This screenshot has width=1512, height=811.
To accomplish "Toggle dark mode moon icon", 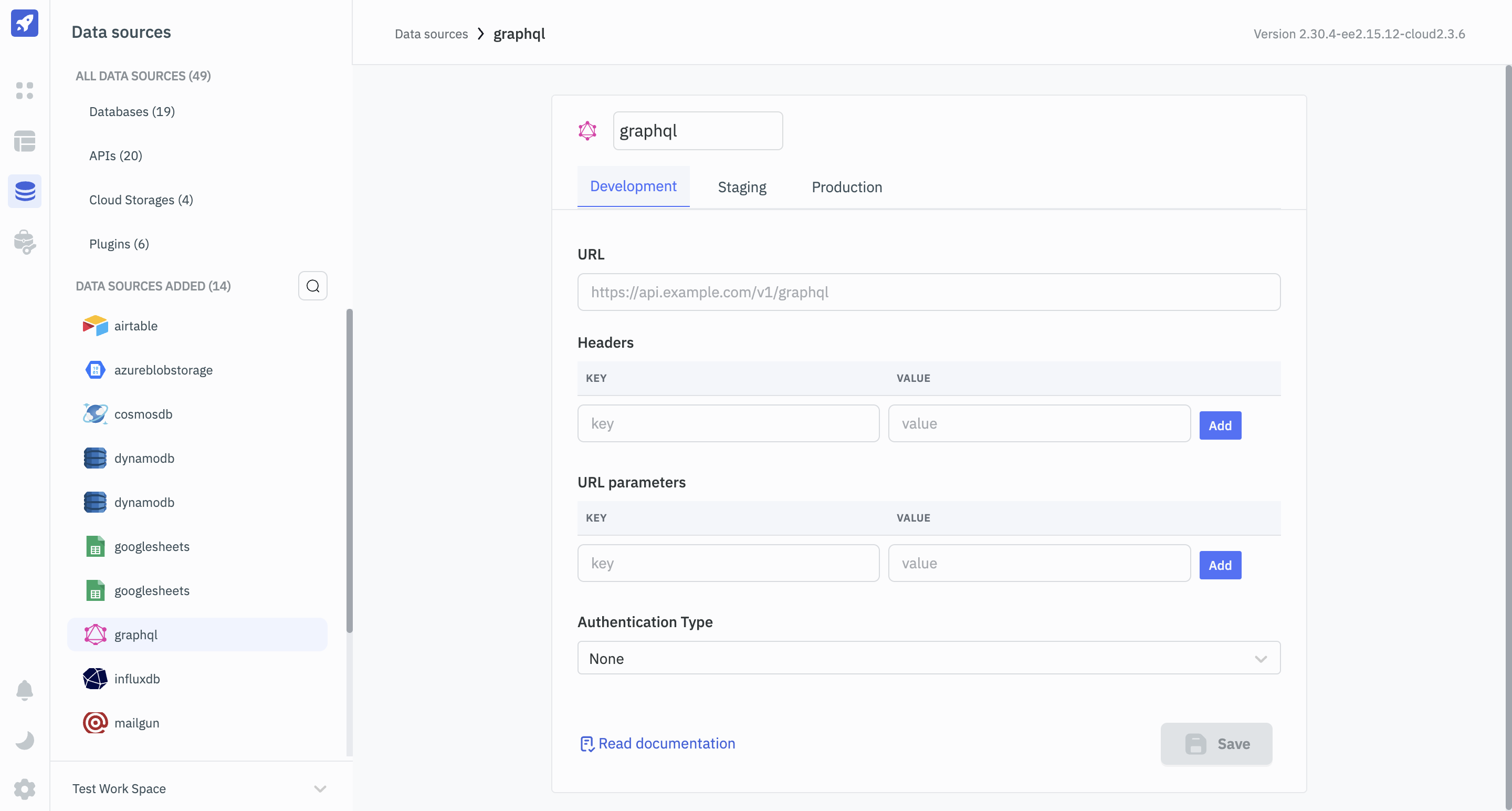I will pyautogui.click(x=25, y=740).
